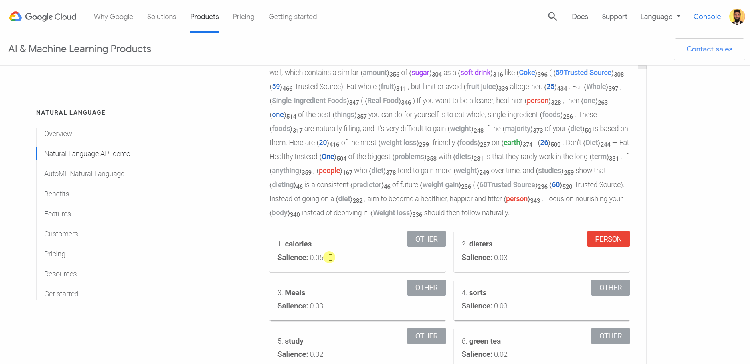This screenshot has height=364, width=750.
Task: Jump to Pricing in the sidebar
Action: [55, 254]
